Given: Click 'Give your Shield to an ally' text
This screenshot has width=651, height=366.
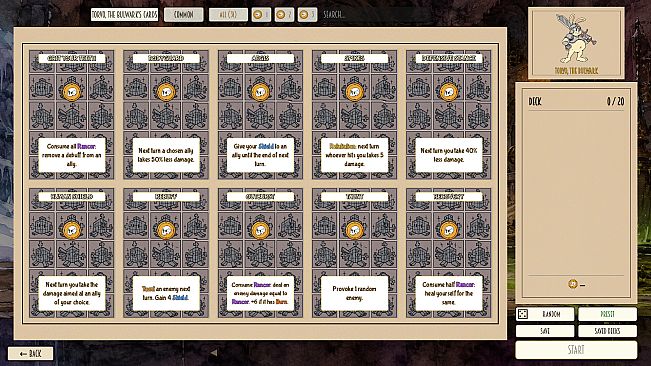Looking at the screenshot, I should (260, 155).
